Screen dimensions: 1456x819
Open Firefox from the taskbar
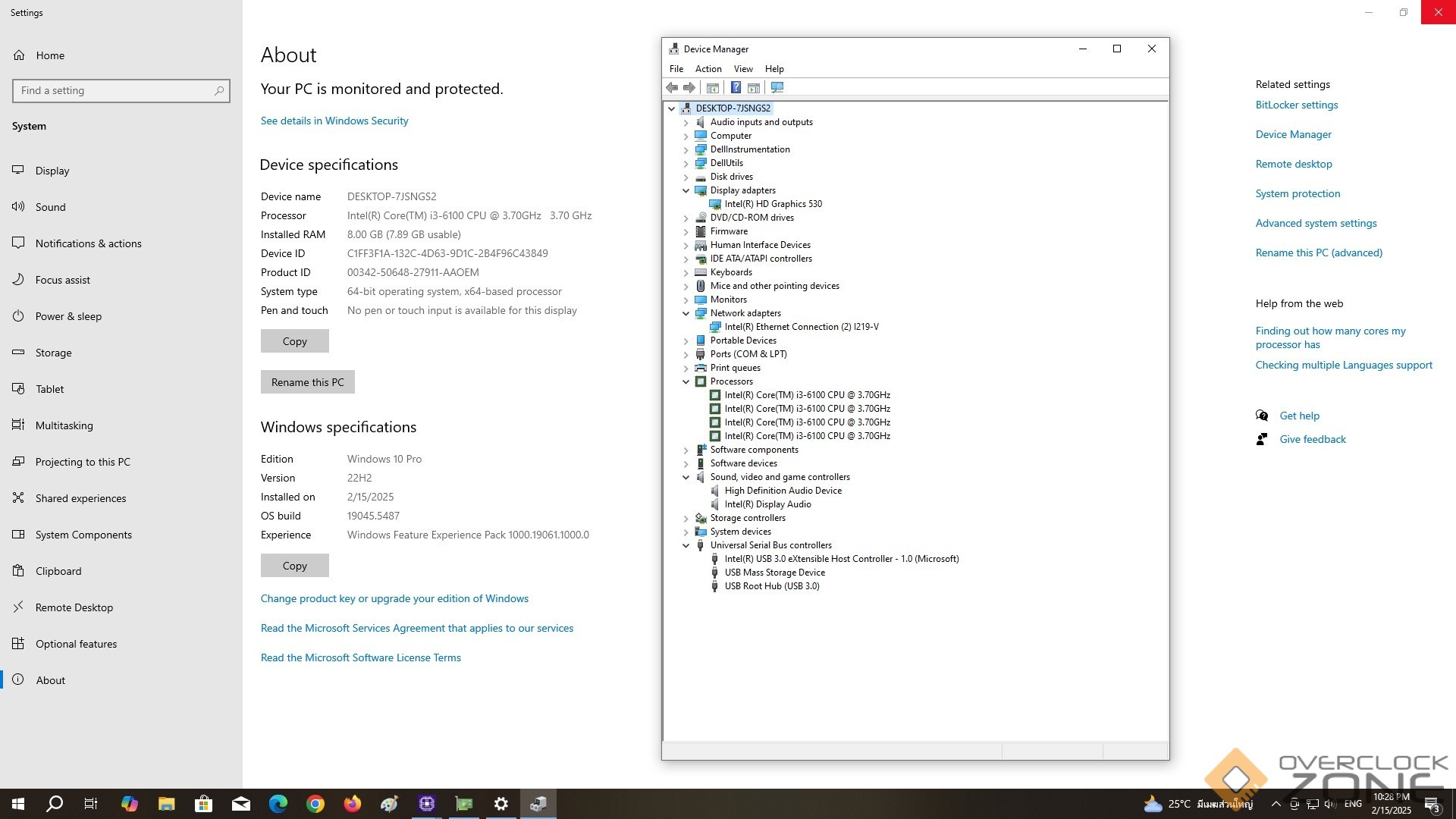(x=353, y=804)
